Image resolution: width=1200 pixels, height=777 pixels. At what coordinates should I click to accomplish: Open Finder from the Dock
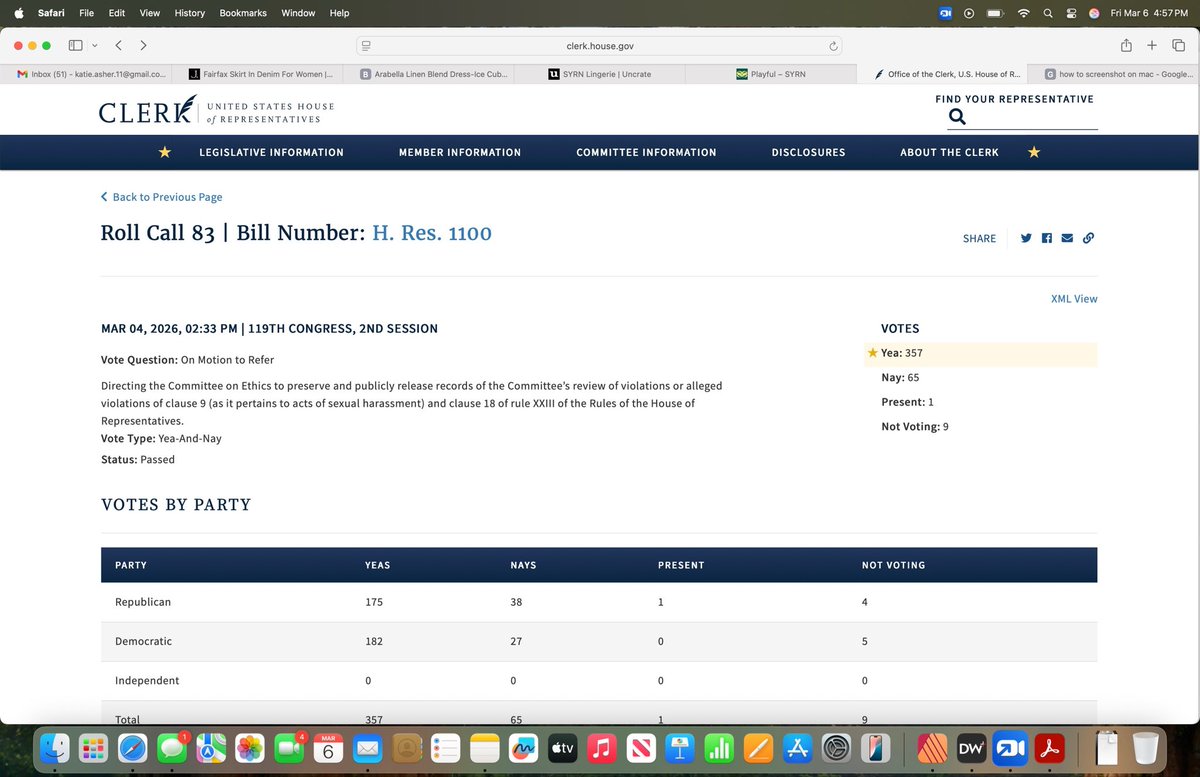(x=56, y=747)
